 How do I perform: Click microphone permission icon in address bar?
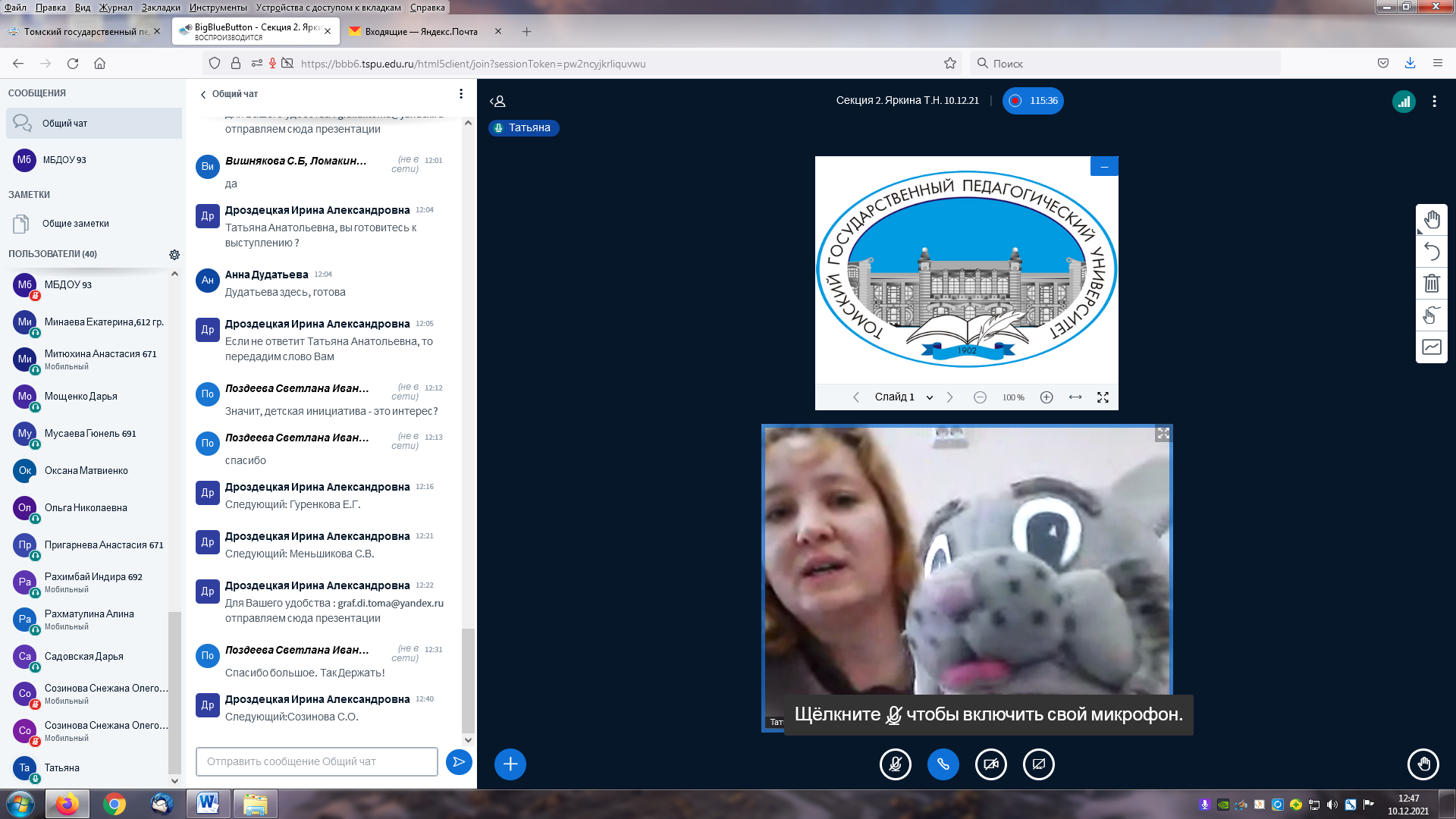click(272, 64)
